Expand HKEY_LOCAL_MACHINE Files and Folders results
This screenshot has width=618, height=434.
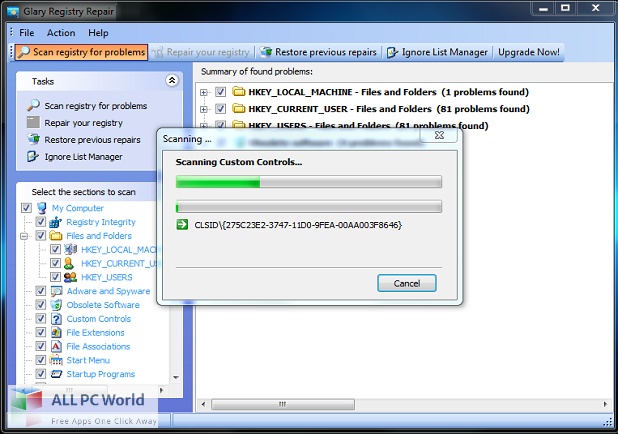pos(203,93)
